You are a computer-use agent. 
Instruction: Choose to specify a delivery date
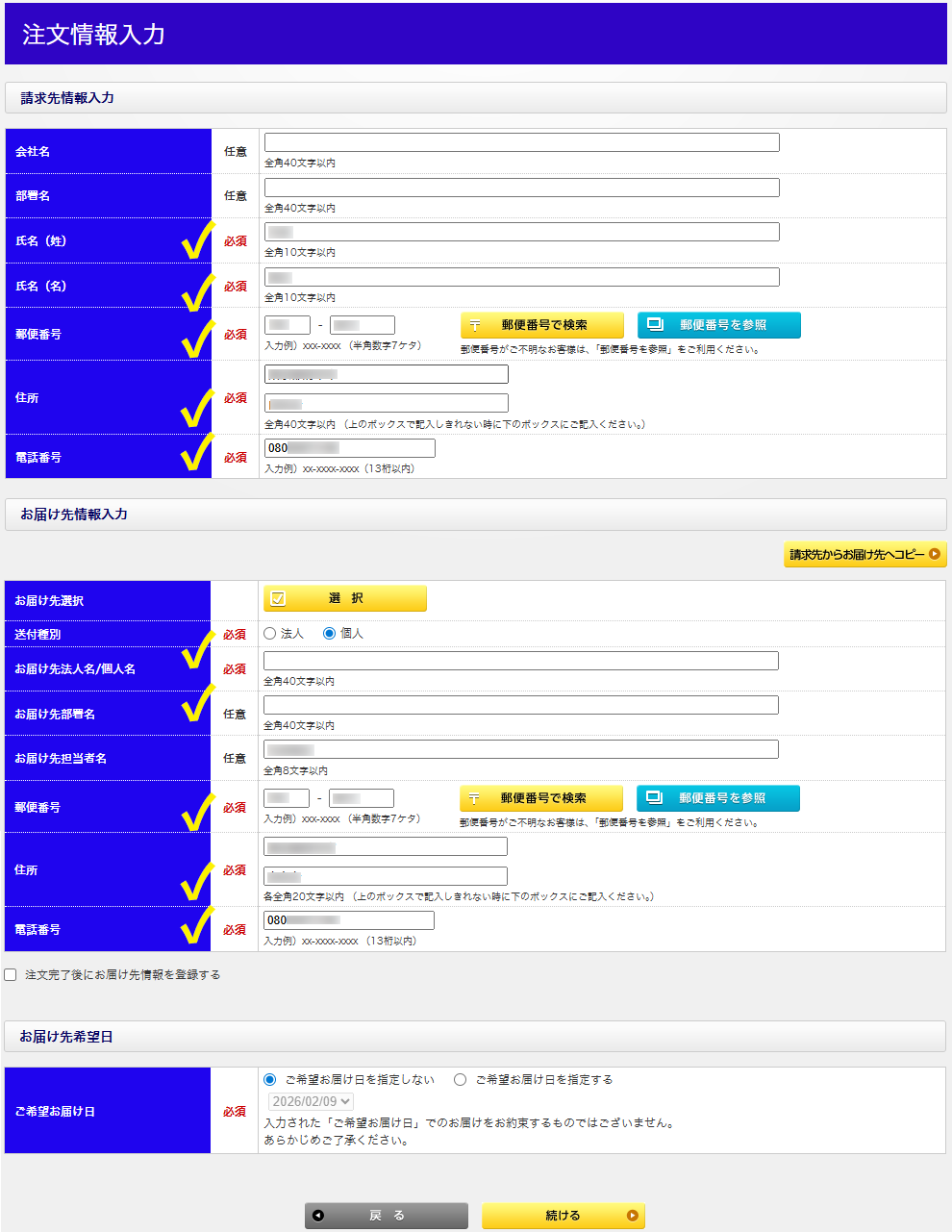(461, 1080)
